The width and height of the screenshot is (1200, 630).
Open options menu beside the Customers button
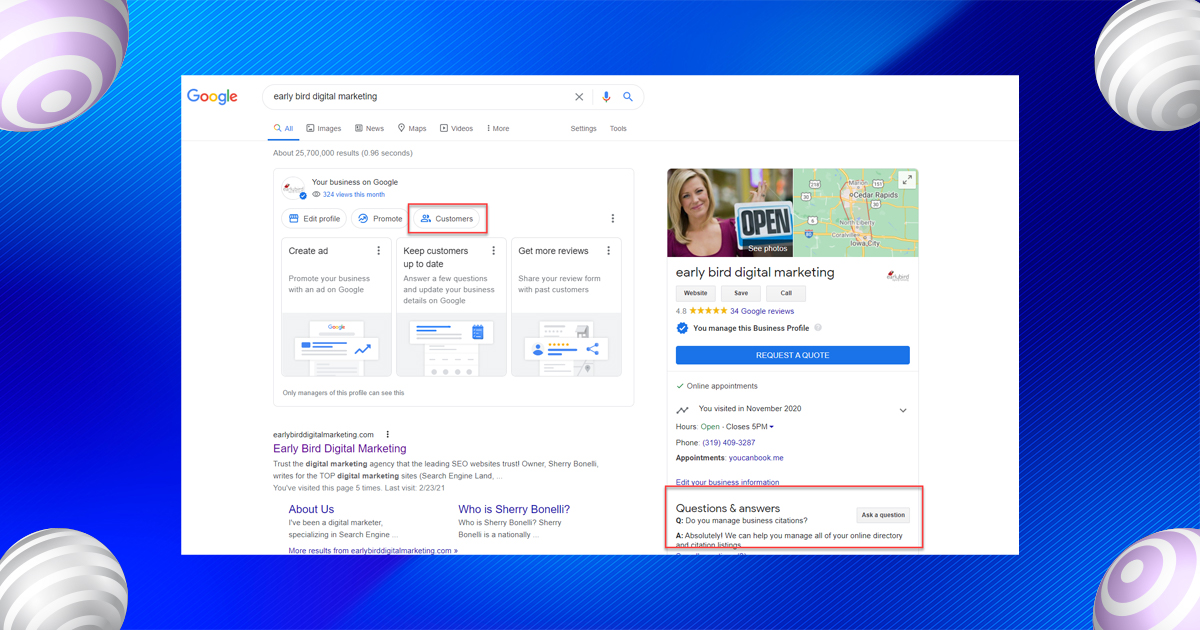(x=613, y=218)
